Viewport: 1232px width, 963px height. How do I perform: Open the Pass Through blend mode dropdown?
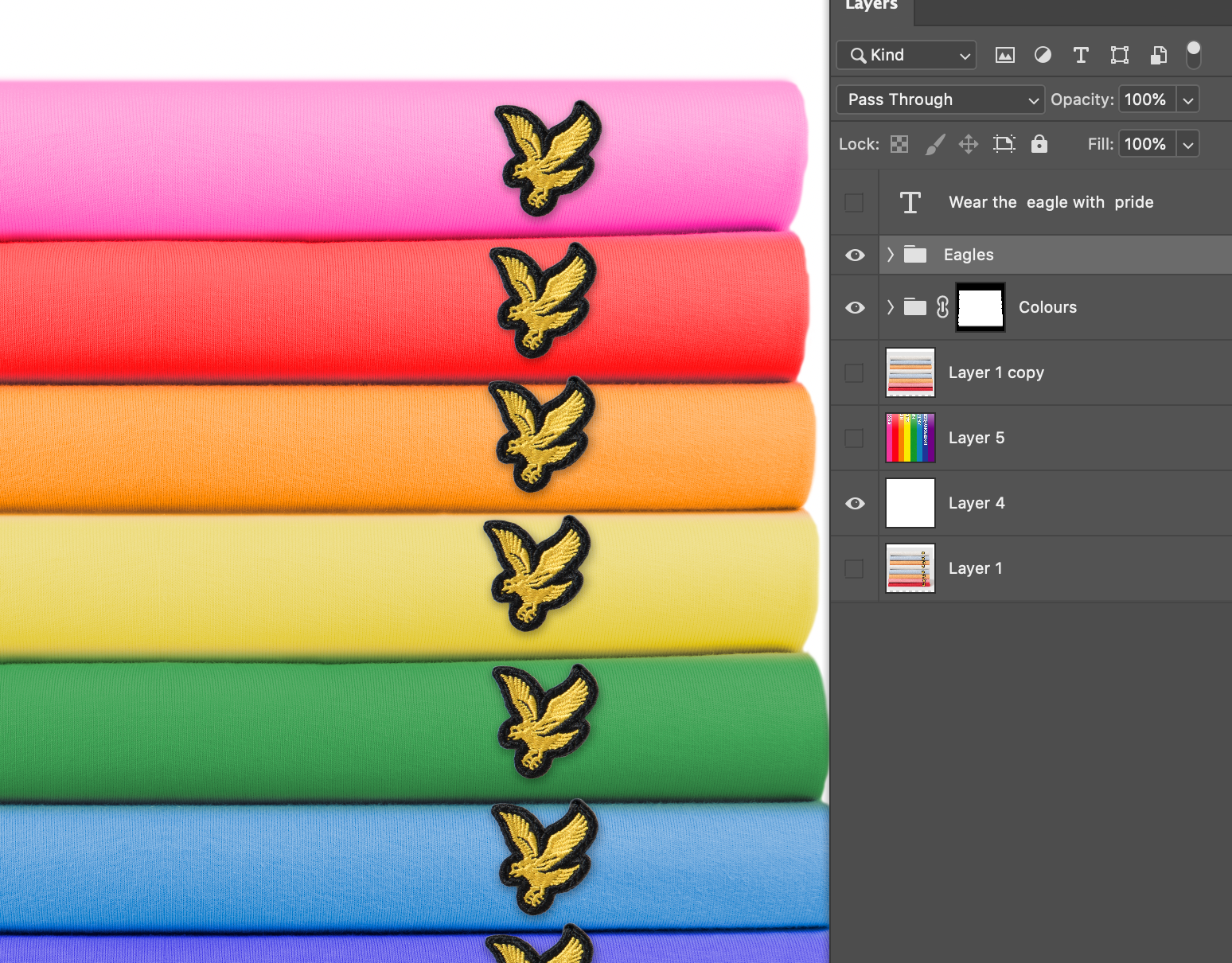[941, 99]
